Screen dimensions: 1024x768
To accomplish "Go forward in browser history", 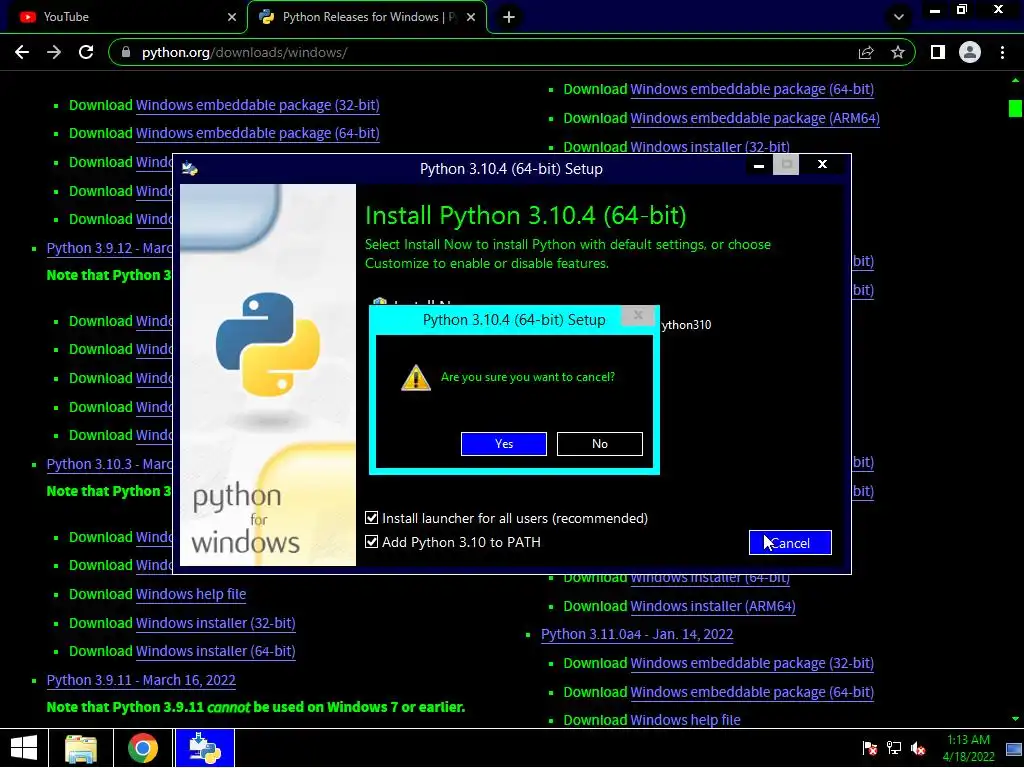I will click(54, 52).
